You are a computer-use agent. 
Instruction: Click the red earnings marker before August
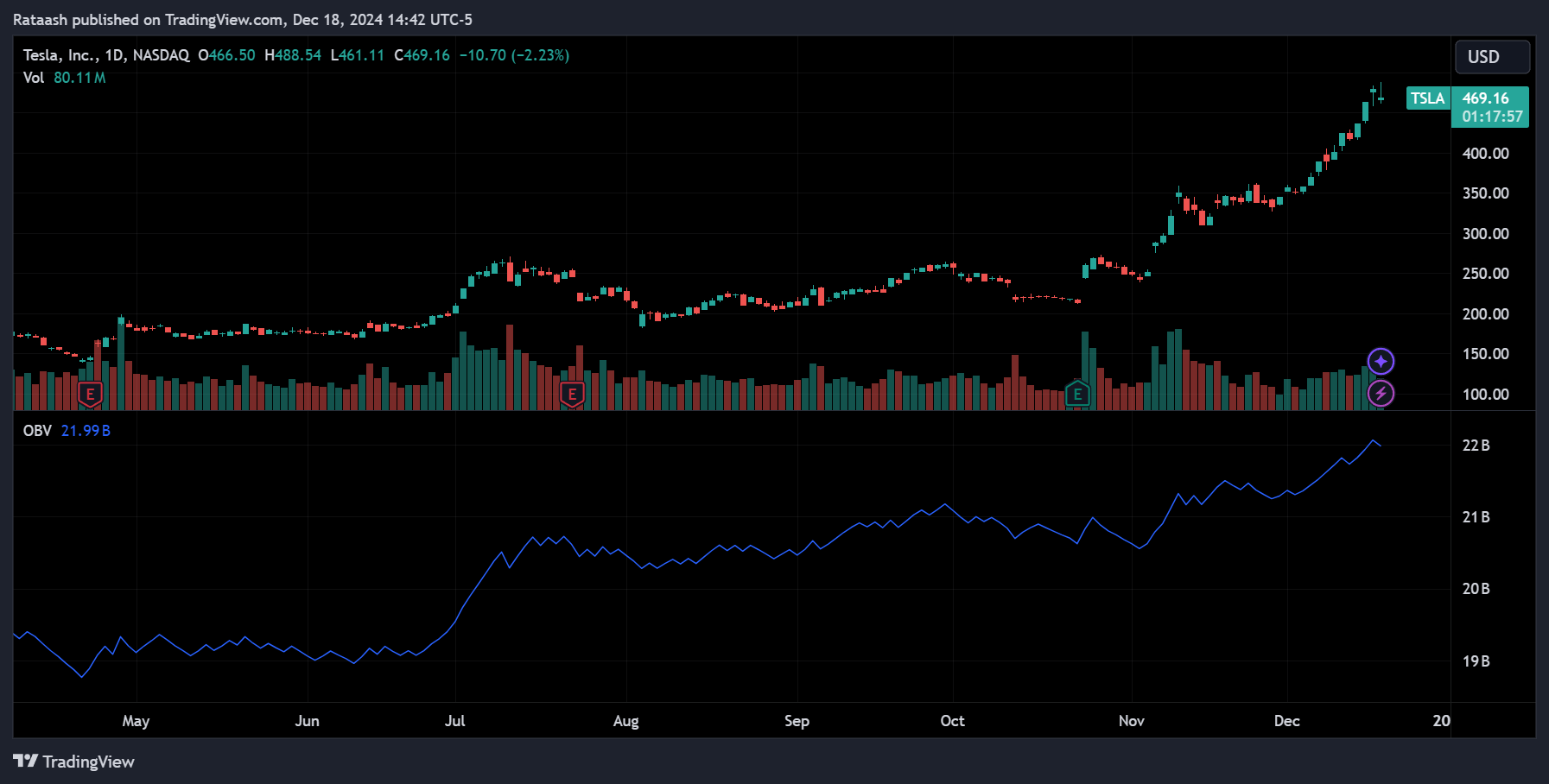click(572, 395)
